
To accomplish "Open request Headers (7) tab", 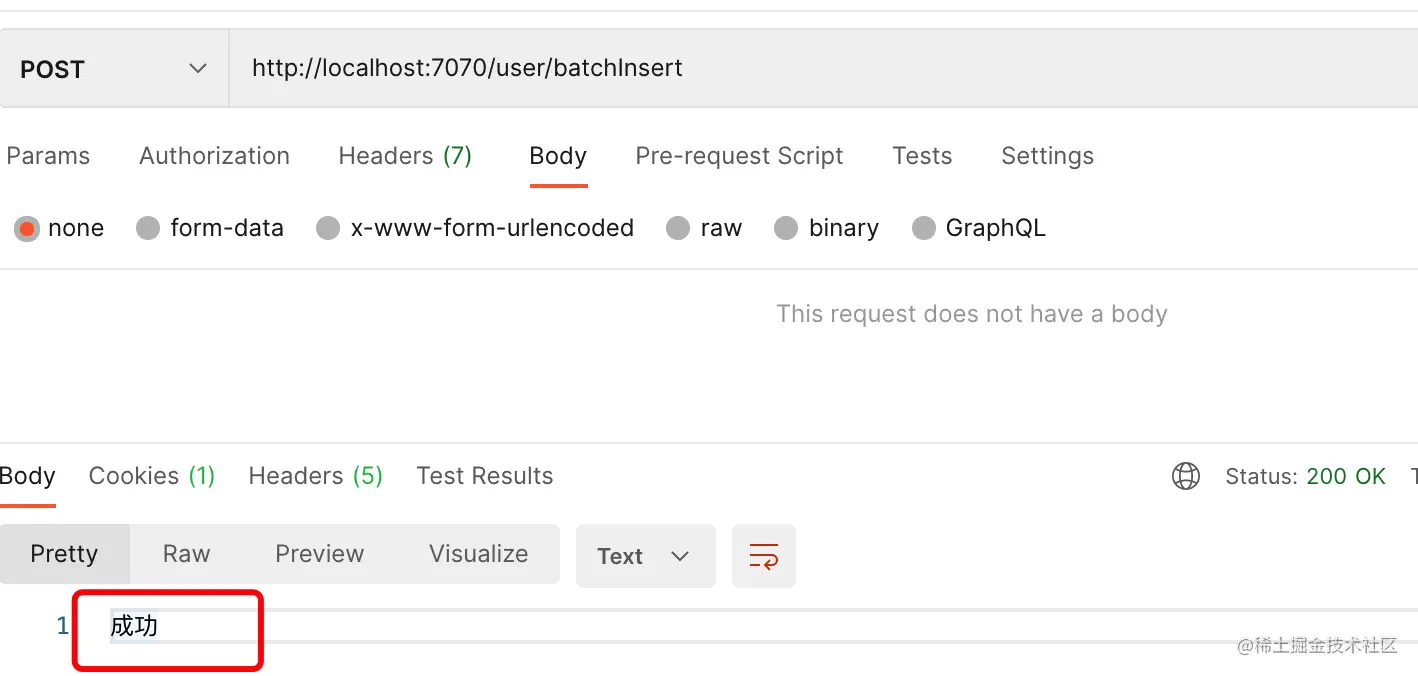I will 405,156.
